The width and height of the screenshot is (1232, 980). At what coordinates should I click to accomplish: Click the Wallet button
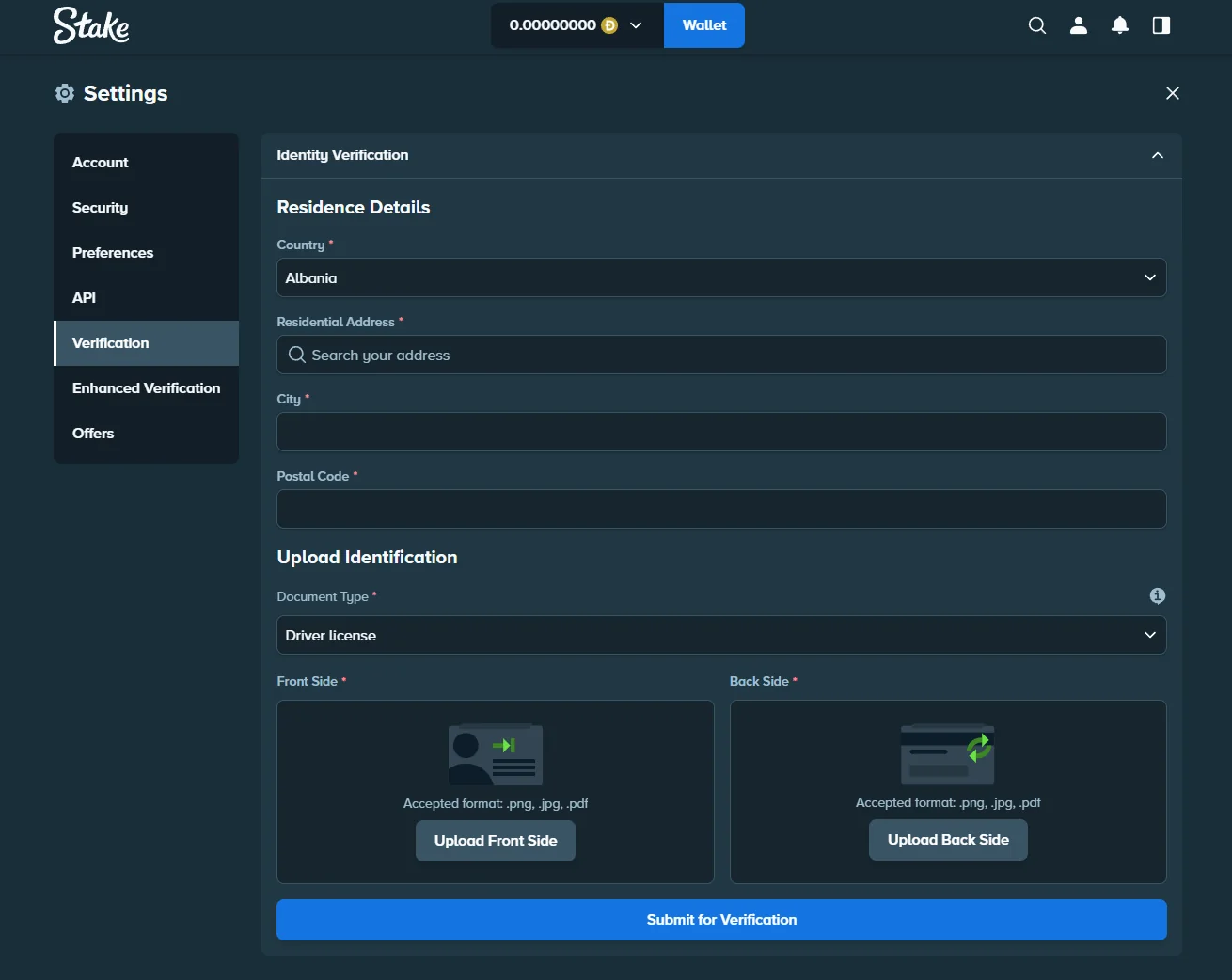click(x=704, y=25)
